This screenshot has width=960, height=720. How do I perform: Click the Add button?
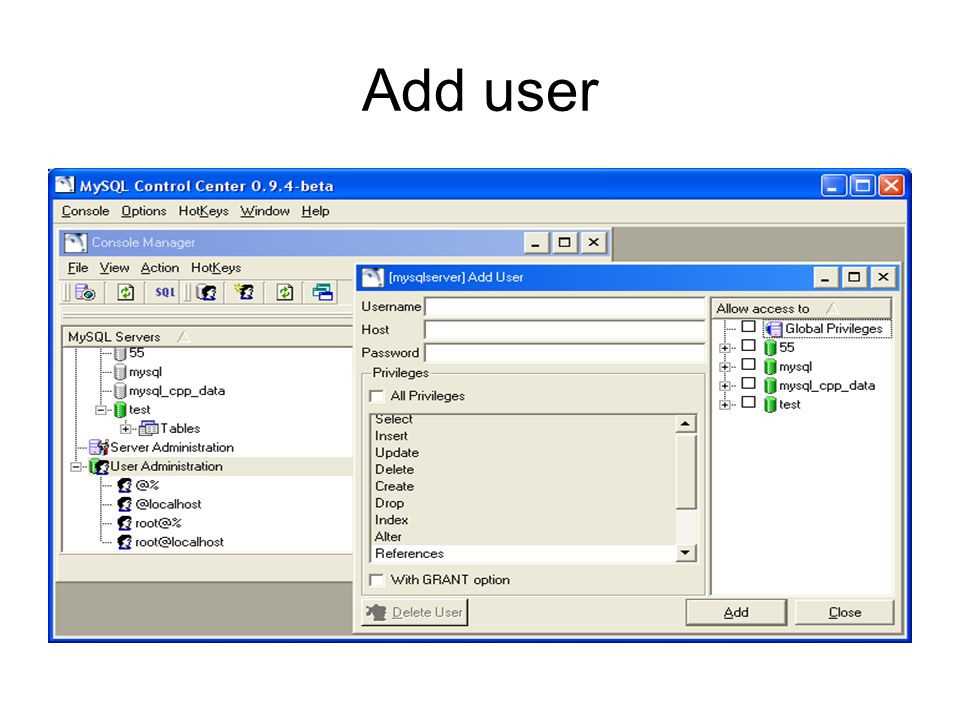click(736, 612)
